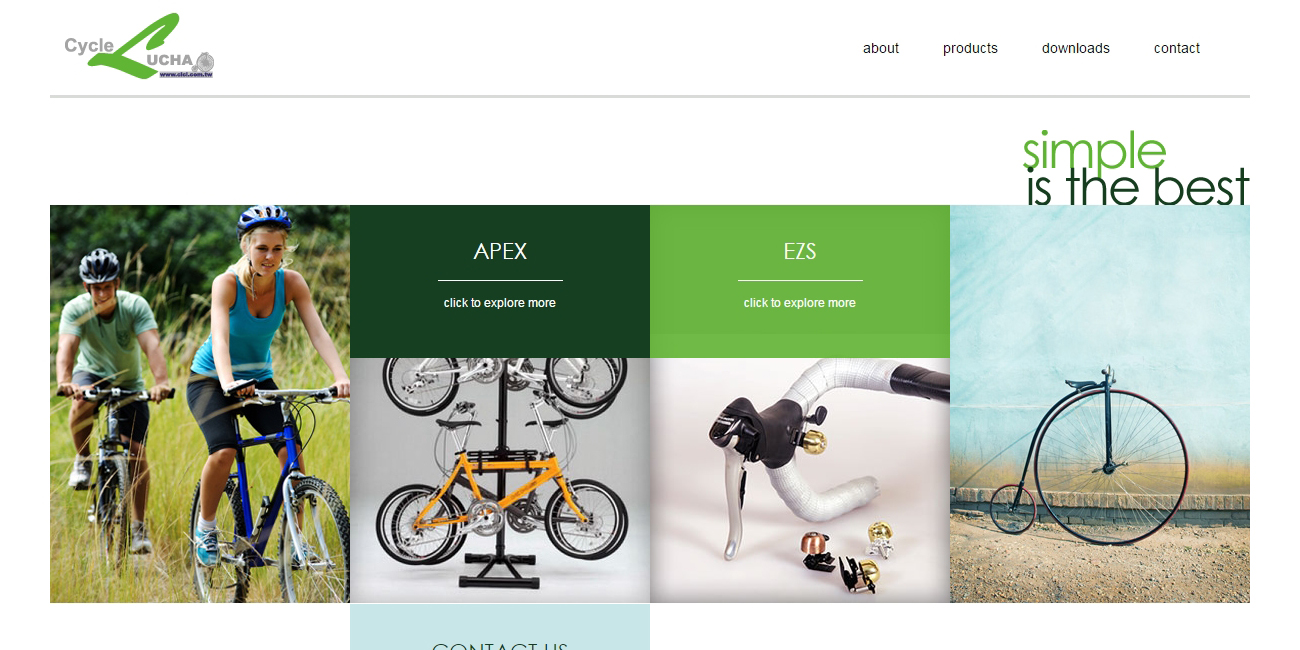1300x650 pixels.
Task: Open the products menu item
Action: click(x=970, y=48)
